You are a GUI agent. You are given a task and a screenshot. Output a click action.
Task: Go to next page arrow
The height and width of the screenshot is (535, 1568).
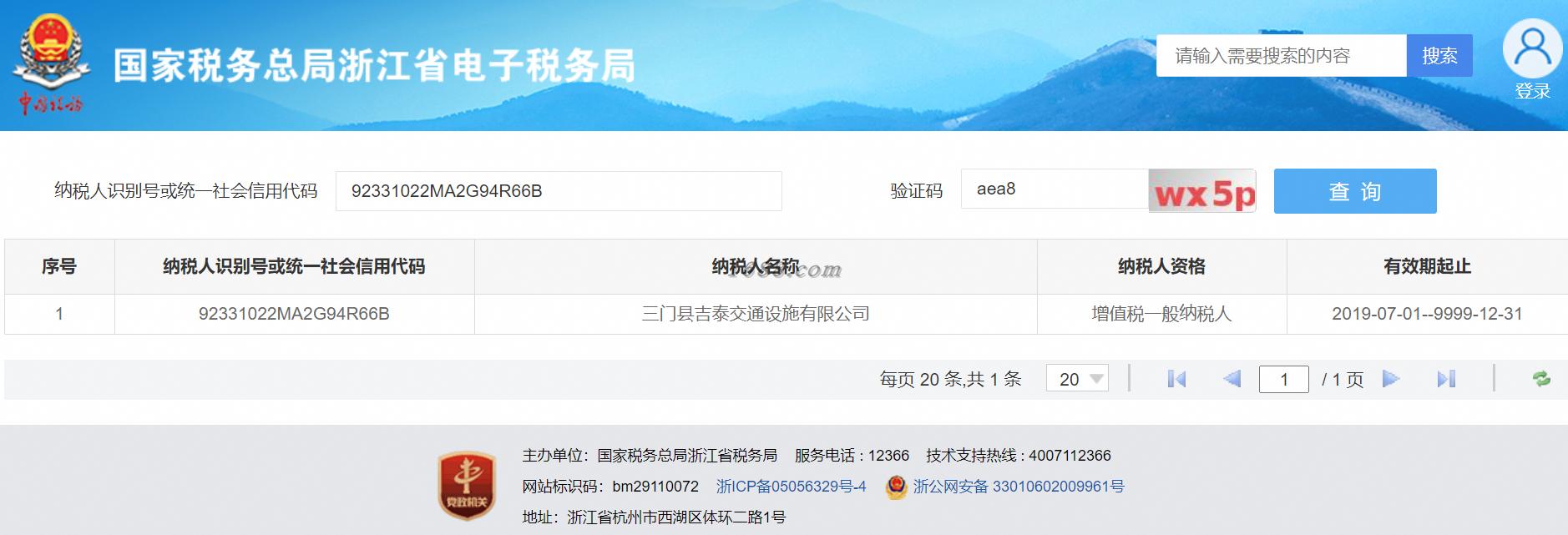(1390, 379)
